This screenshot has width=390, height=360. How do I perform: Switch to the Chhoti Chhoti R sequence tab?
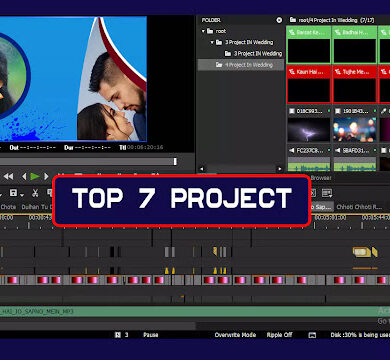359,207
